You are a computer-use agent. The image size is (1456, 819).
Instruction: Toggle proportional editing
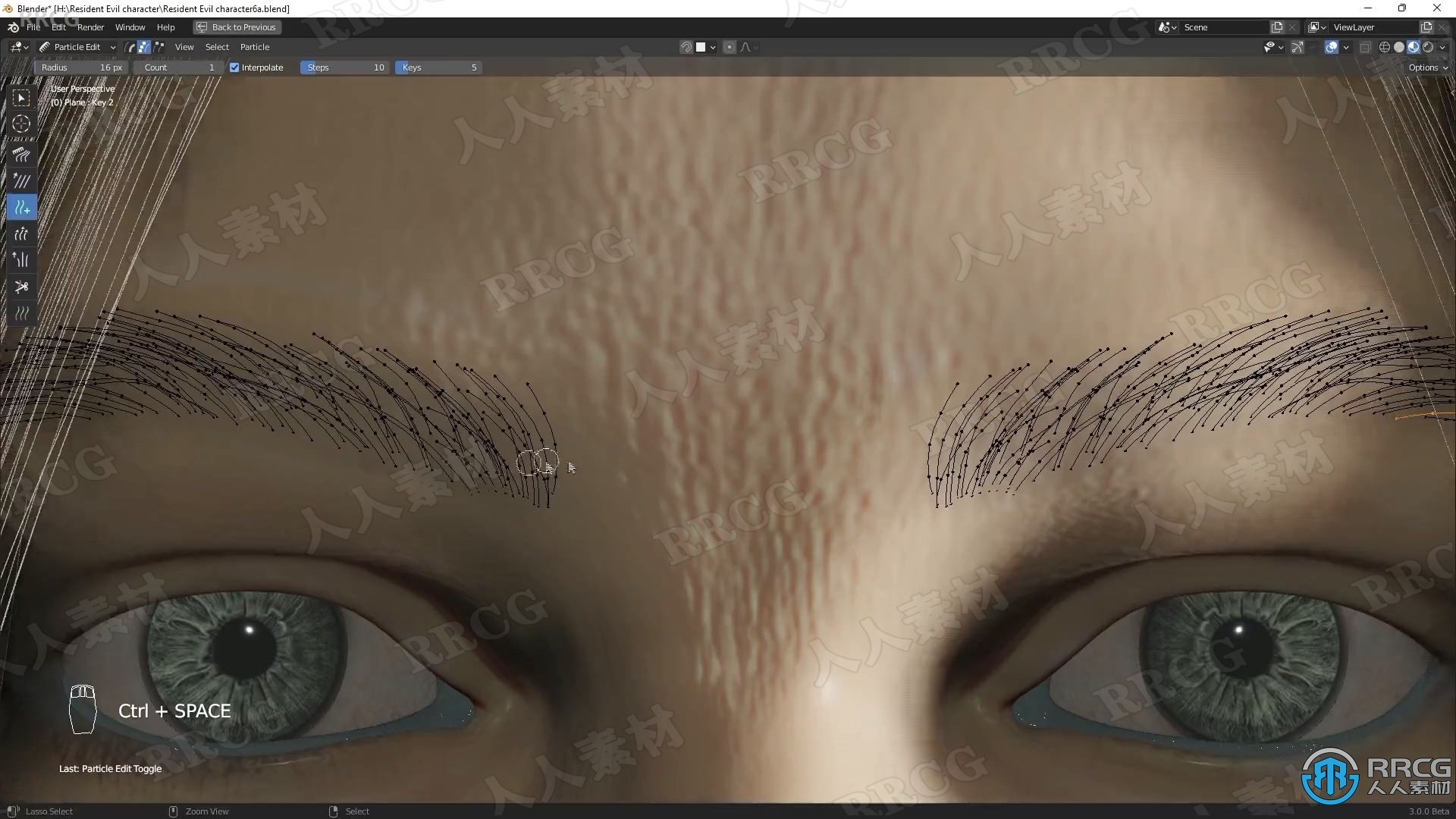click(x=729, y=47)
